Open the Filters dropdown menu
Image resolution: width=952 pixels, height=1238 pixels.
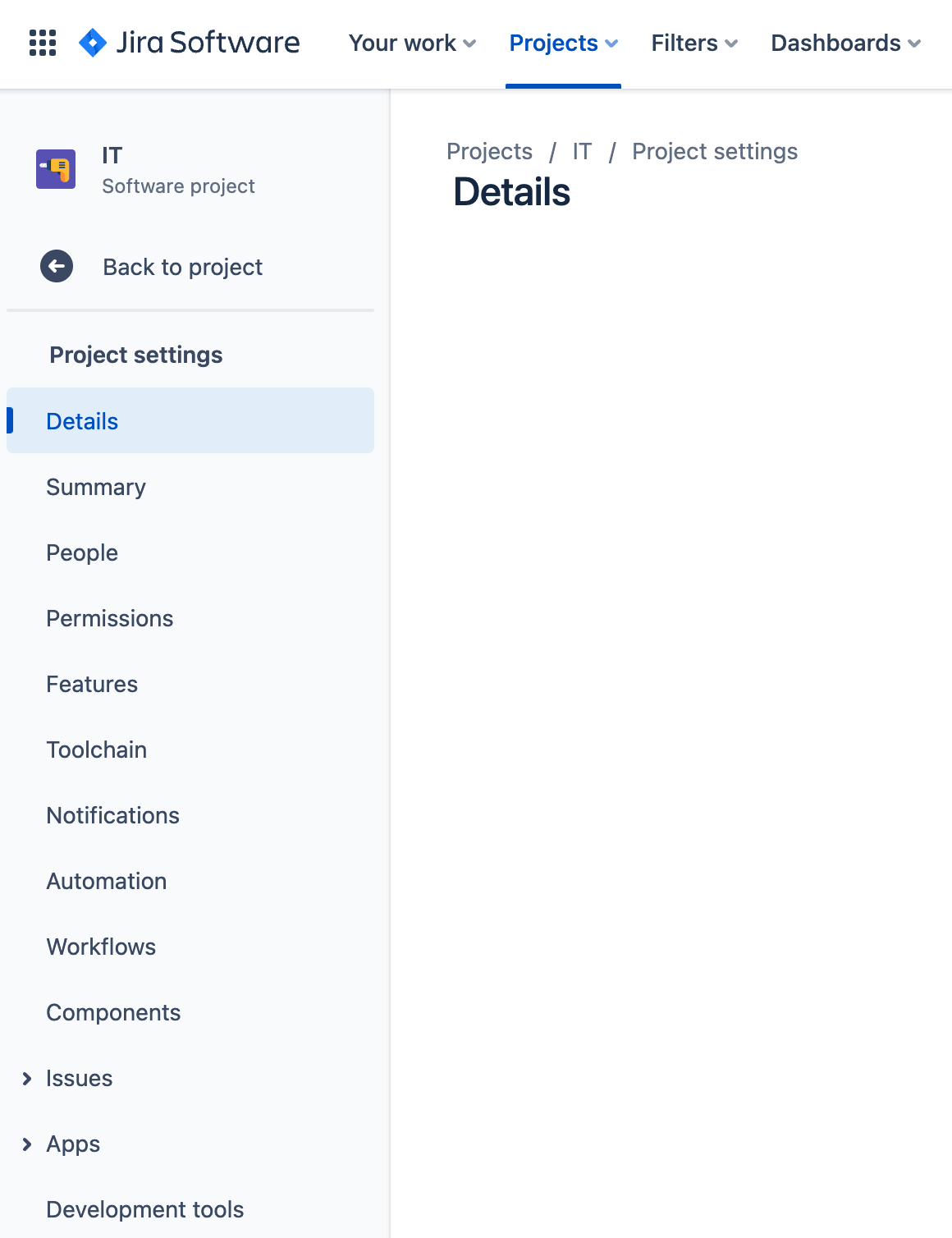click(x=693, y=43)
